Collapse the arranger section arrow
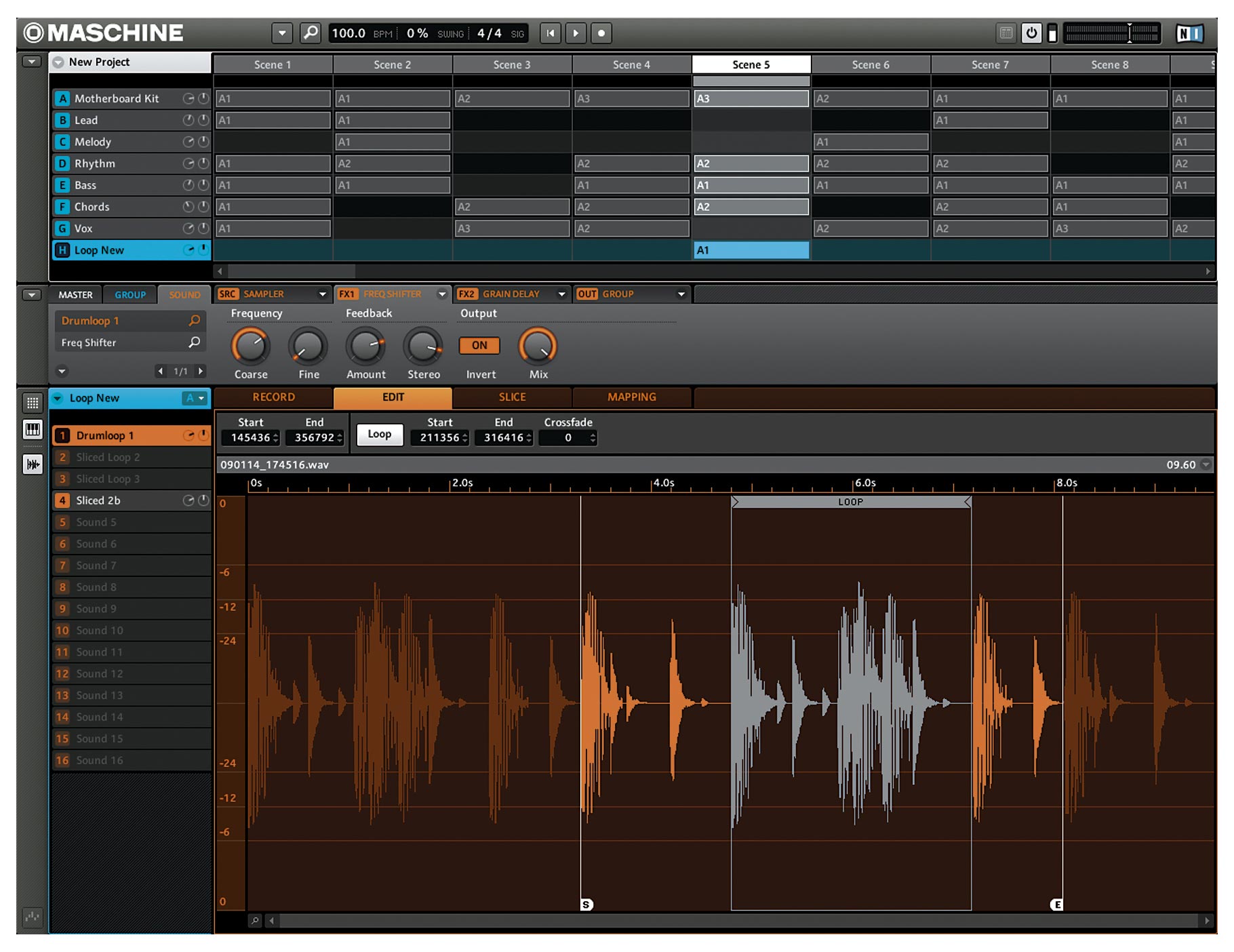The width and height of the screenshot is (1234, 952). coord(31,62)
